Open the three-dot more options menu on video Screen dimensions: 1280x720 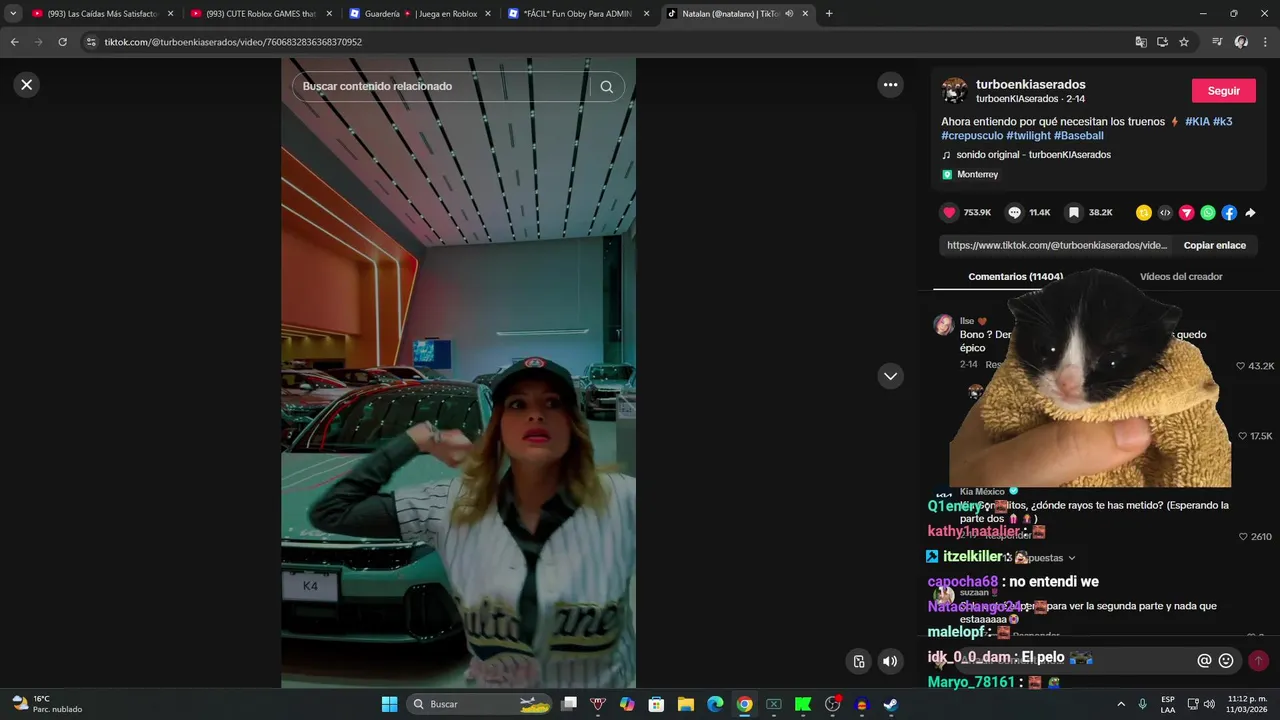tap(890, 85)
